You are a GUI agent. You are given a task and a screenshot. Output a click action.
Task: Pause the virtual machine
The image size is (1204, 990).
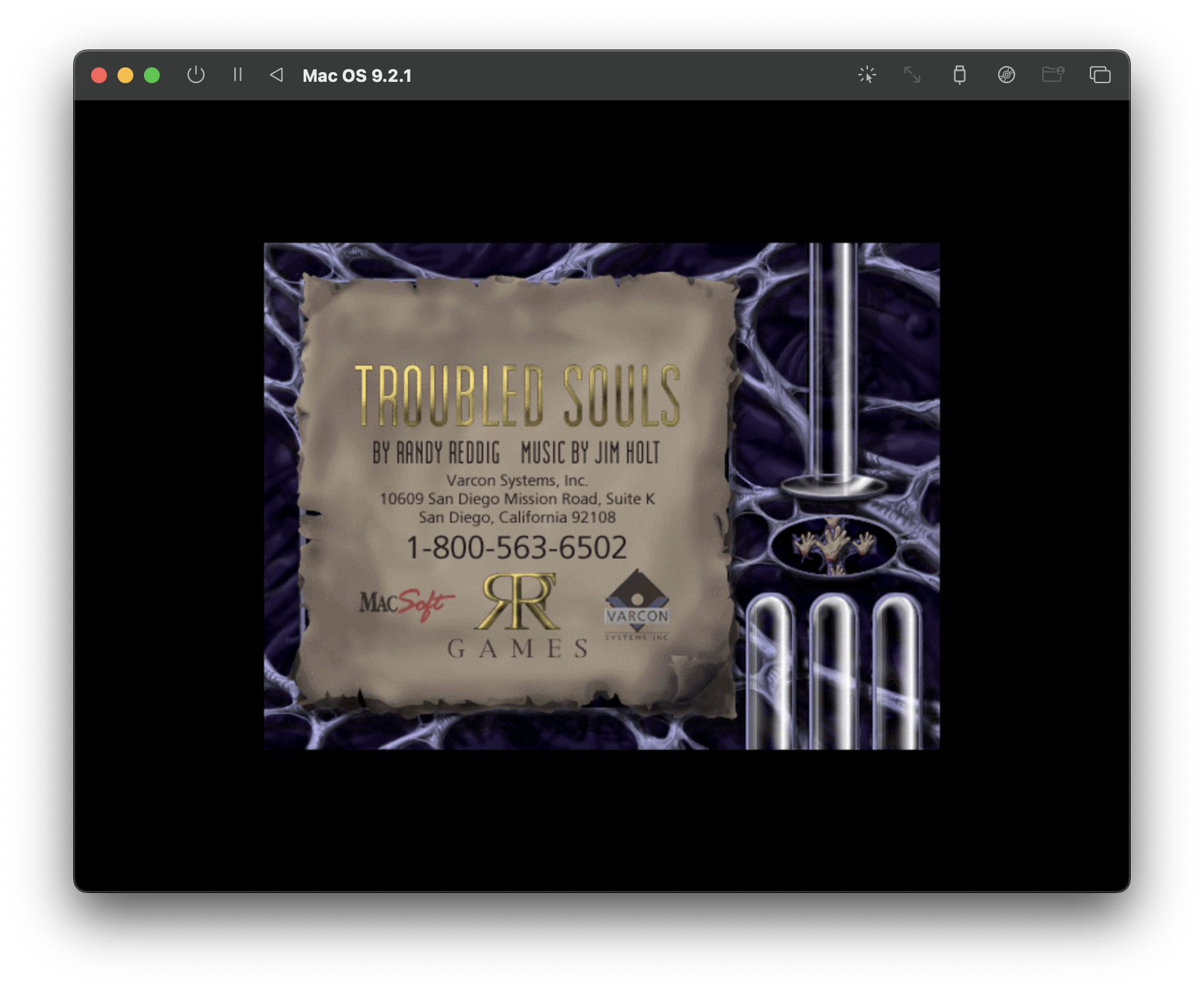coord(238,75)
